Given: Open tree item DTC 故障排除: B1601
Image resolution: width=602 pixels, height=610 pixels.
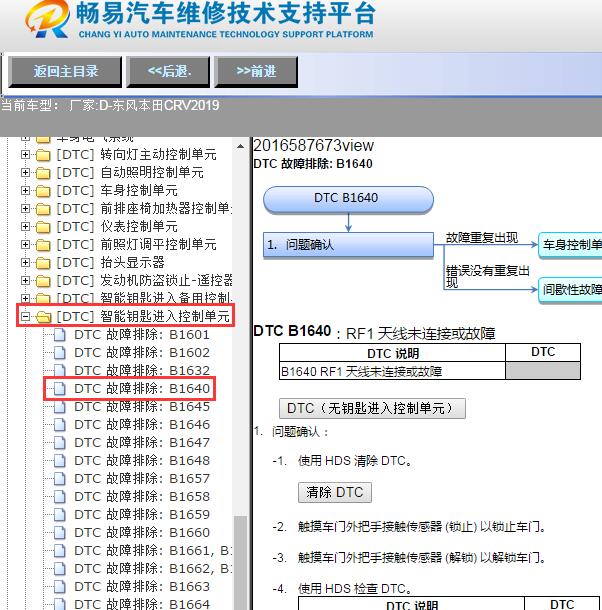Looking at the screenshot, I should point(142,335).
